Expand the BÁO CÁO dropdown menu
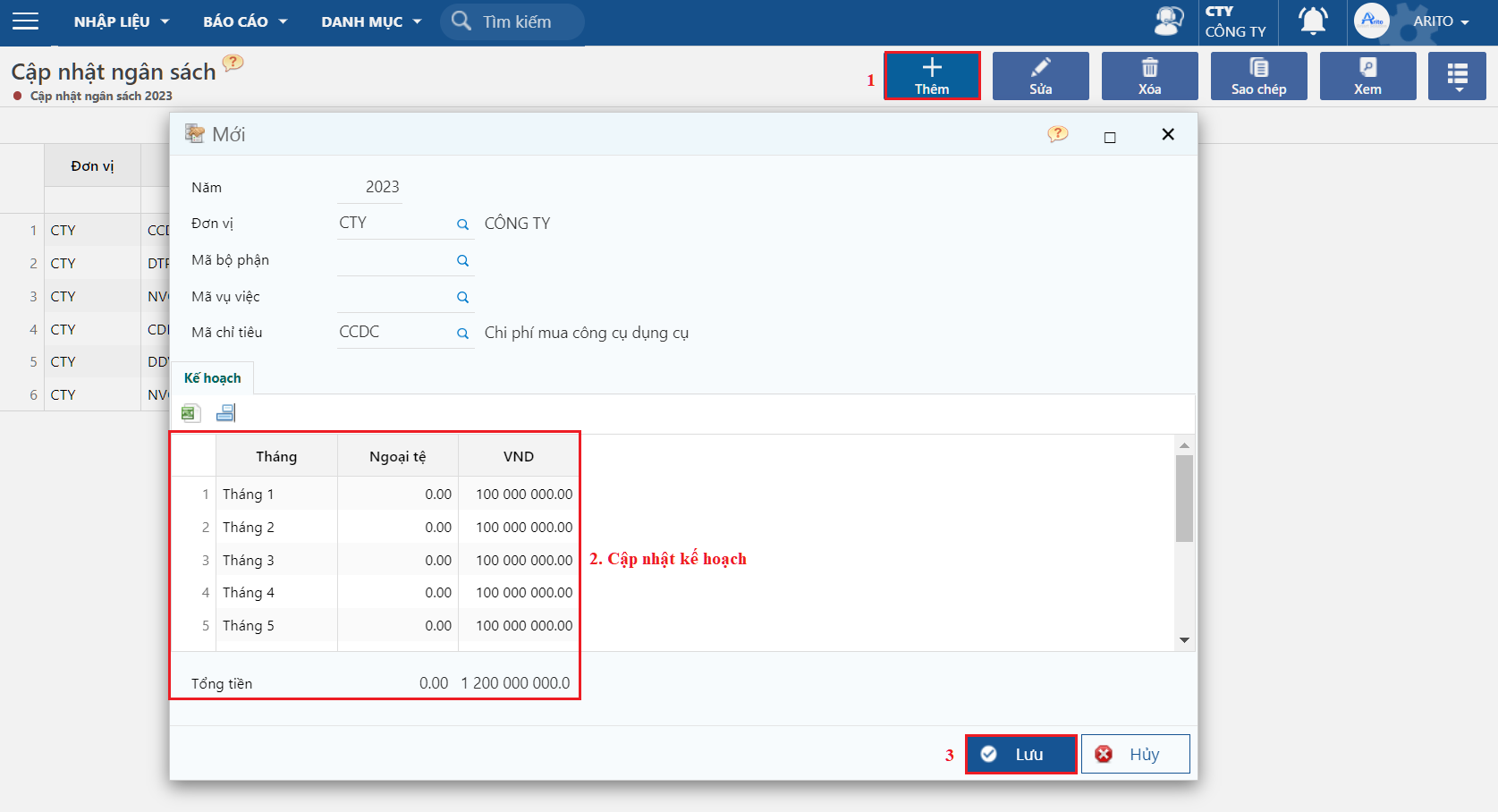 [x=245, y=21]
